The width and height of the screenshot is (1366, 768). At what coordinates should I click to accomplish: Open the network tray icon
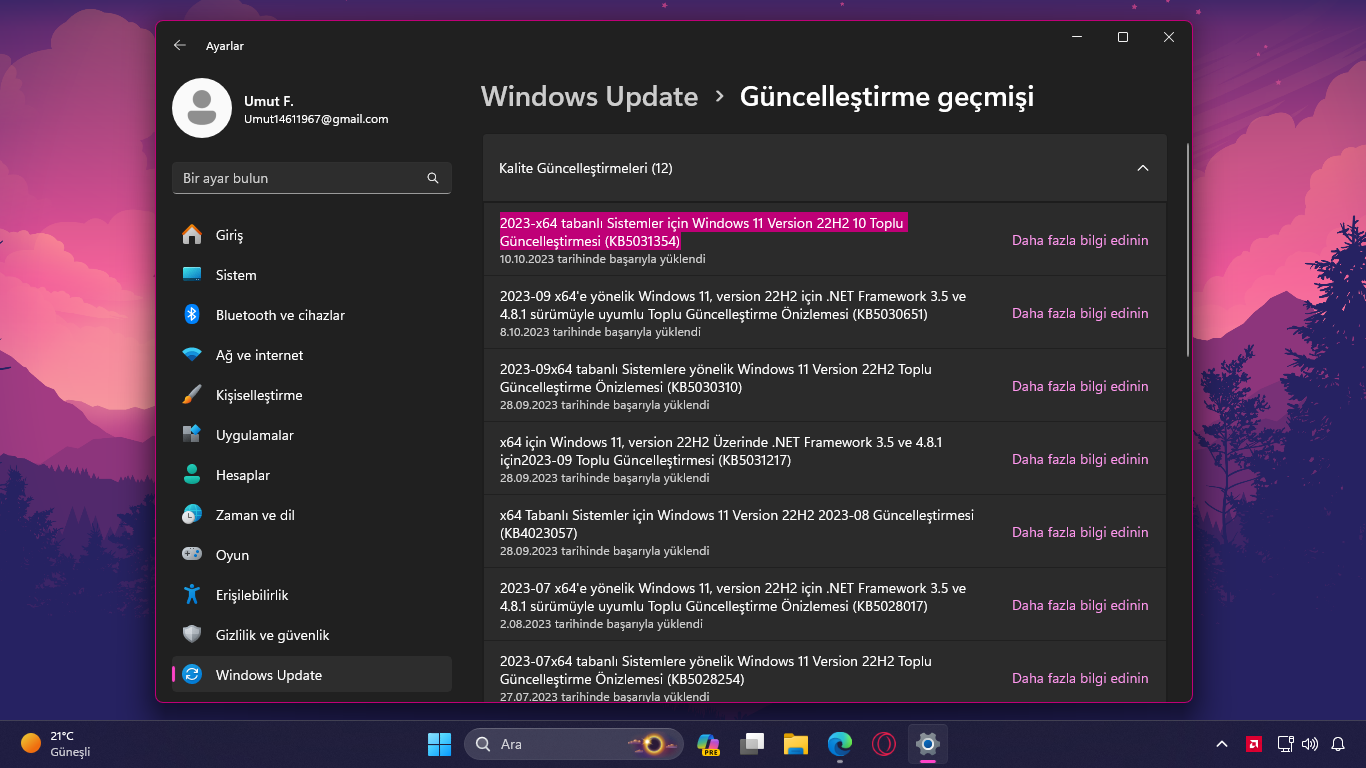(1285, 744)
